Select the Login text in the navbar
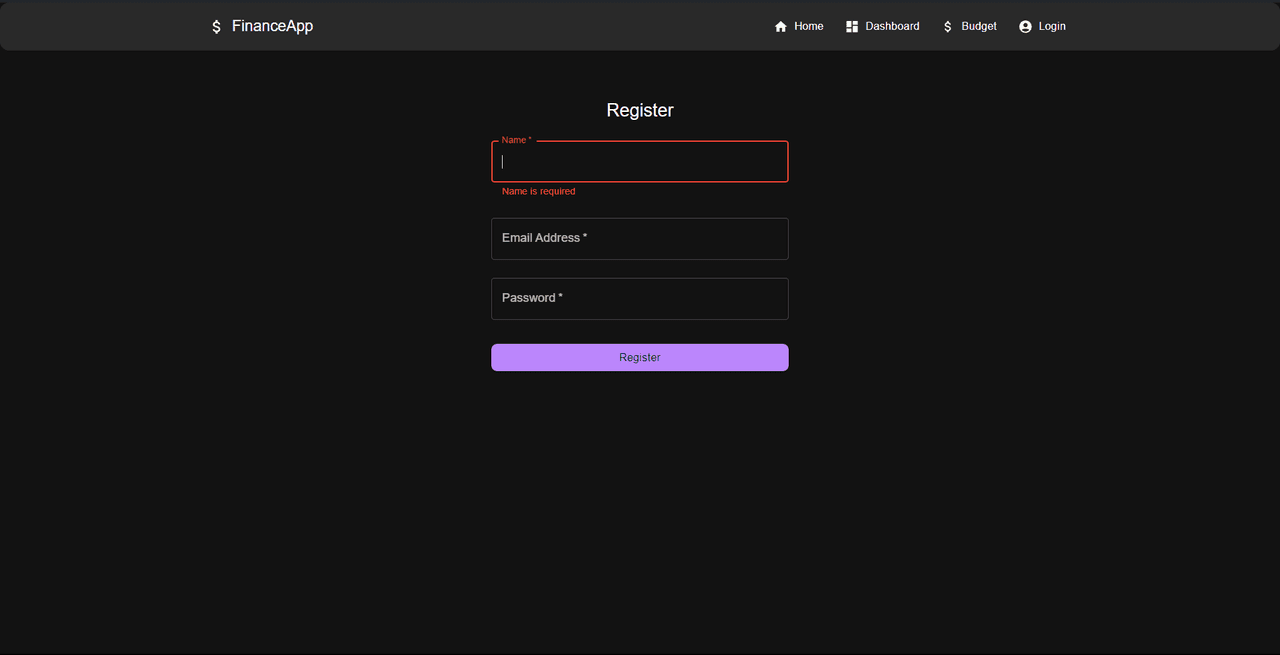Screen dimensions: 1280x655 click(1052, 26)
